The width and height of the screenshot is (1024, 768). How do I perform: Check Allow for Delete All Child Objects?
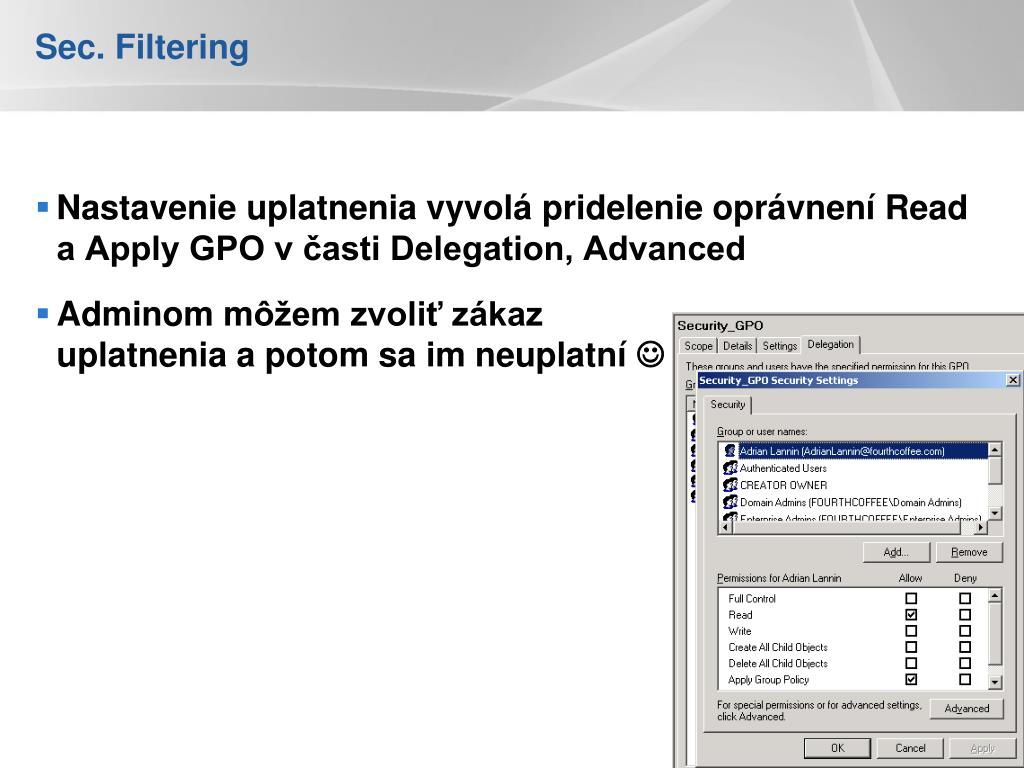pyautogui.click(x=911, y=663)
